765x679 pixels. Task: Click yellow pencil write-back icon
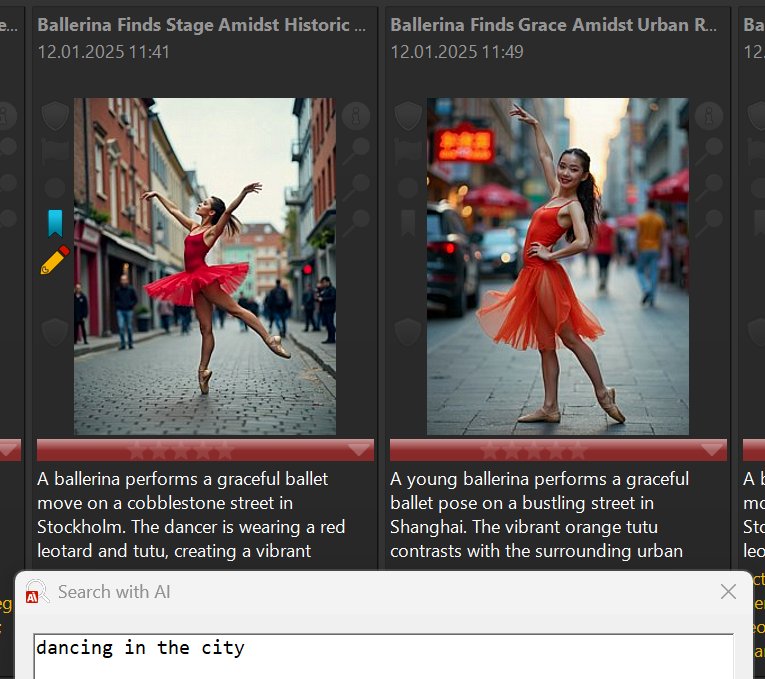(55, 260)
